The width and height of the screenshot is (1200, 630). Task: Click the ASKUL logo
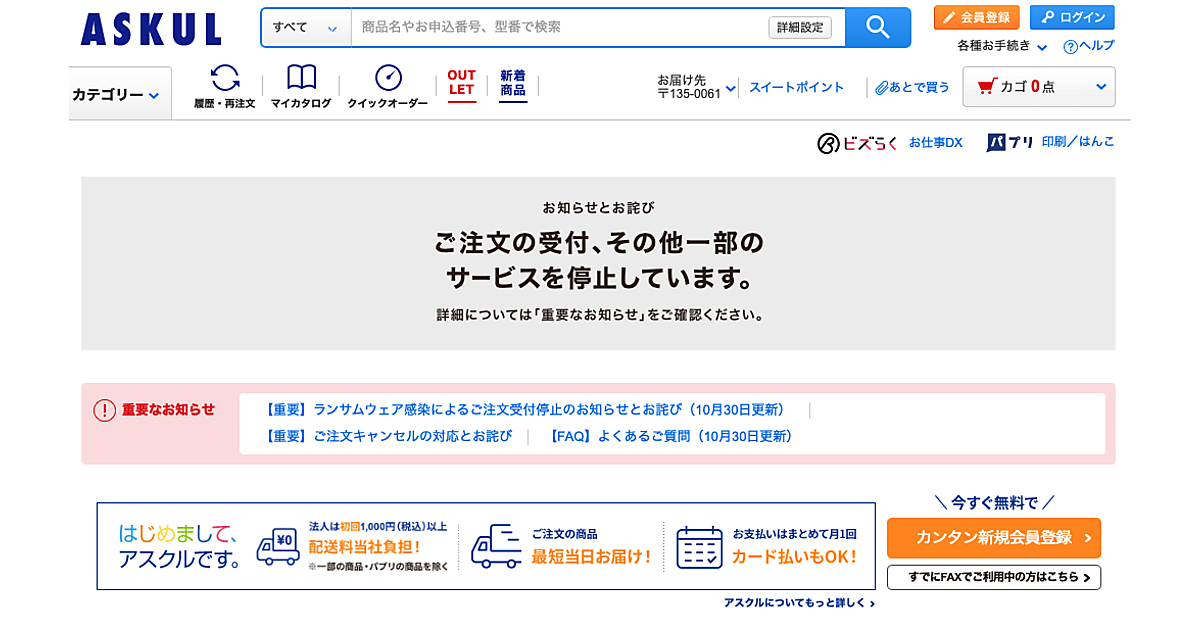coord(151,29)
